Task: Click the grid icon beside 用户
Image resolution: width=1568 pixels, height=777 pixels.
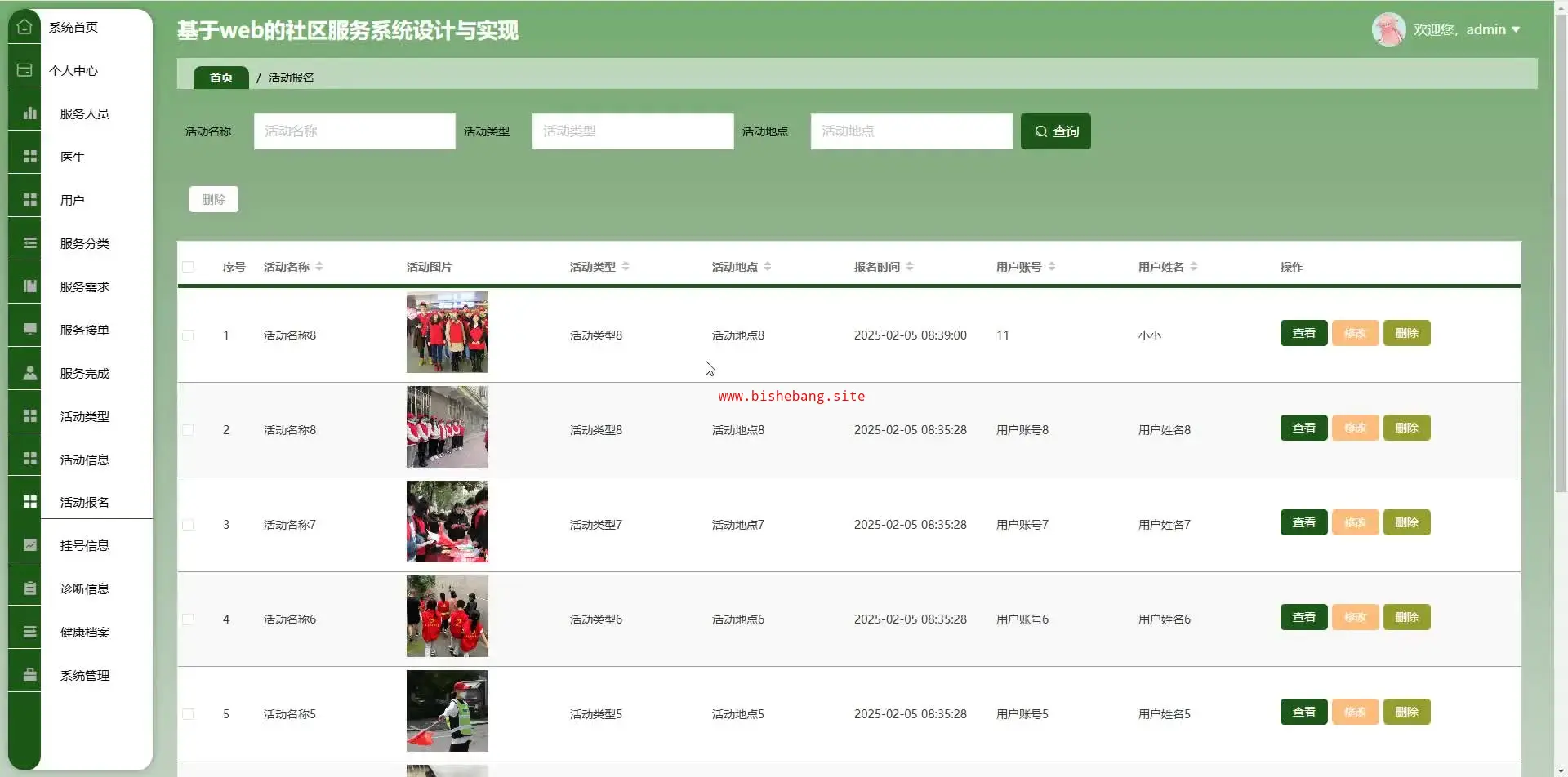Action: (30, 200)
